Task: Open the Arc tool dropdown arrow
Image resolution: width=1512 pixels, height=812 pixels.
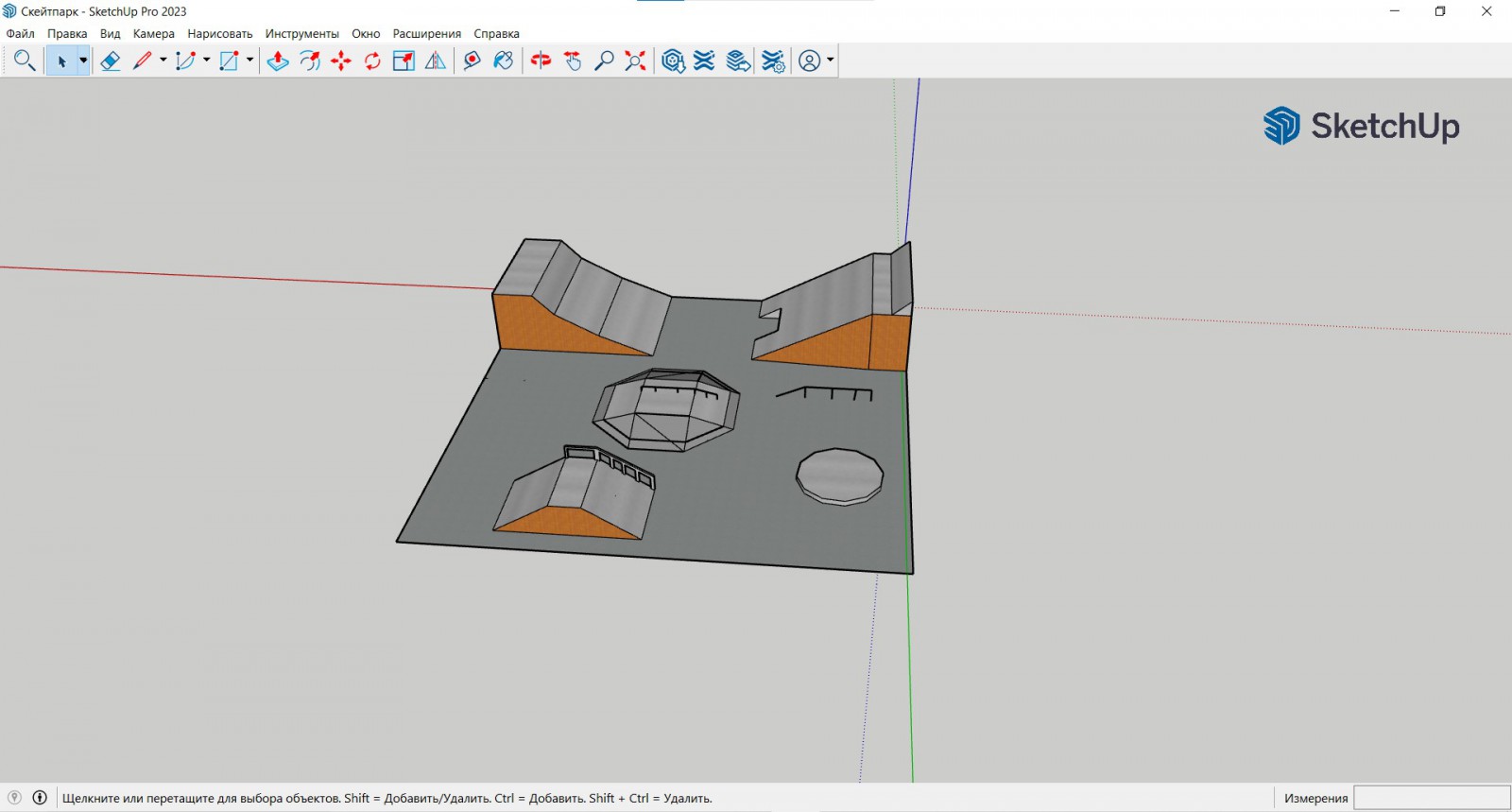Action: click(206, 61)
